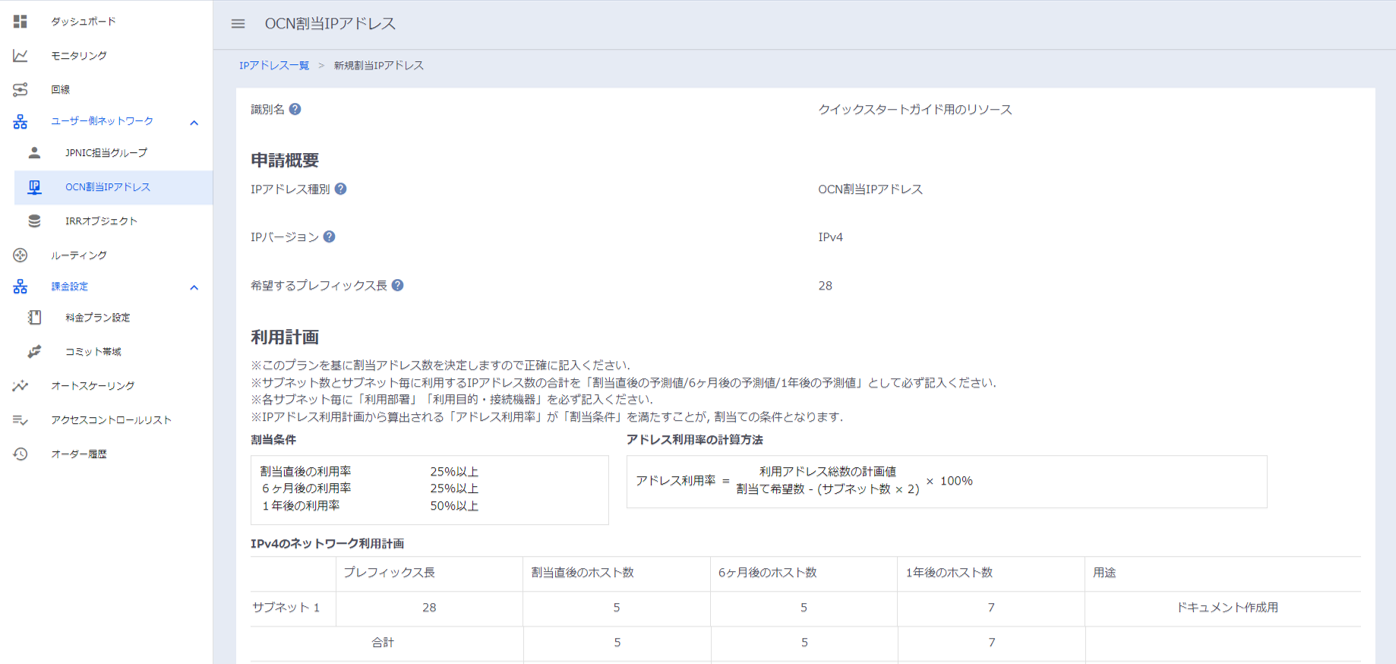Click the IPv4のネットワーク利用計画 table title
Screen dimensions: 1396x664
pos(327,543)
